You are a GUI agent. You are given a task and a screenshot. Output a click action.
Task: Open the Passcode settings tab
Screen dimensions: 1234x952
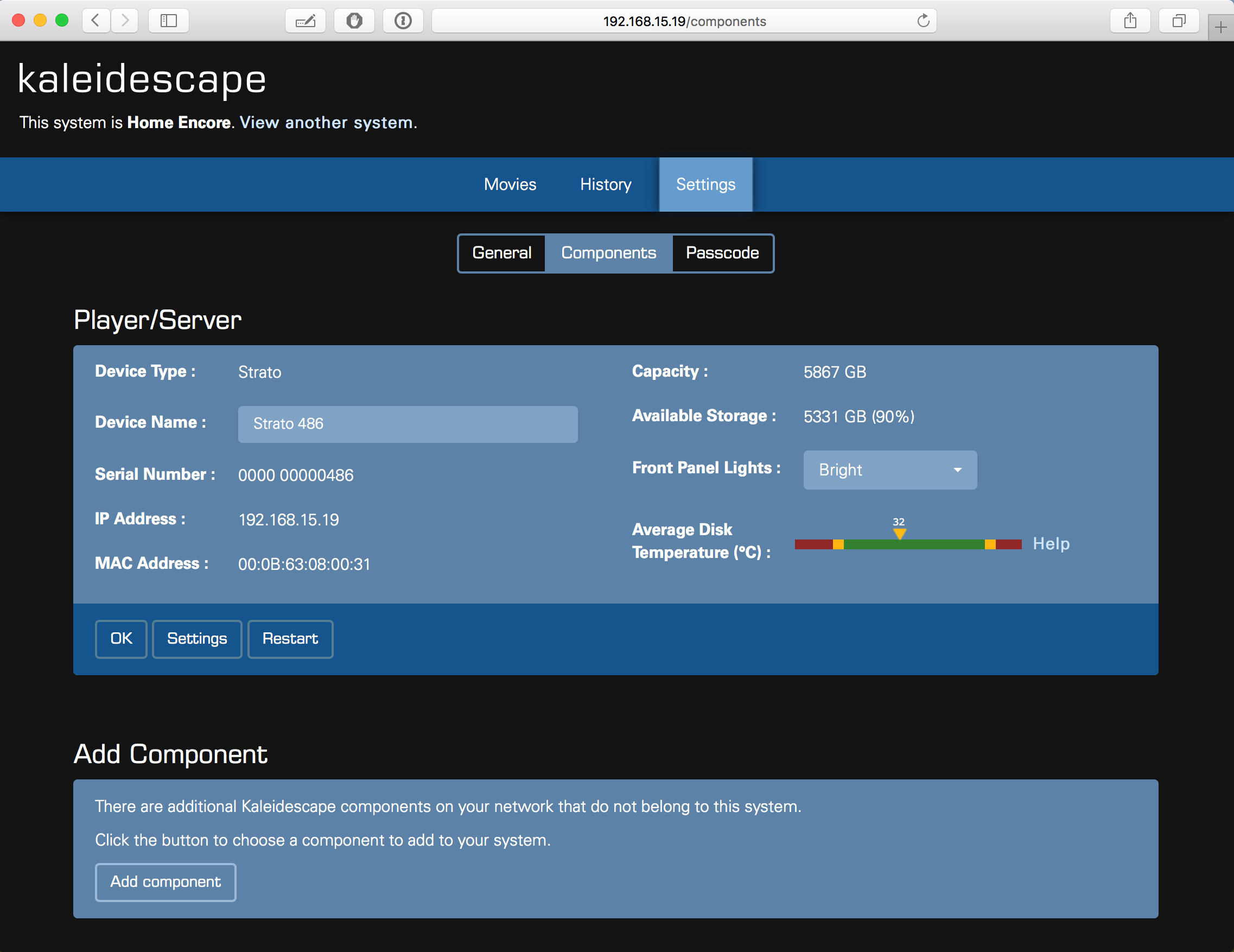(x=722, y=253)
